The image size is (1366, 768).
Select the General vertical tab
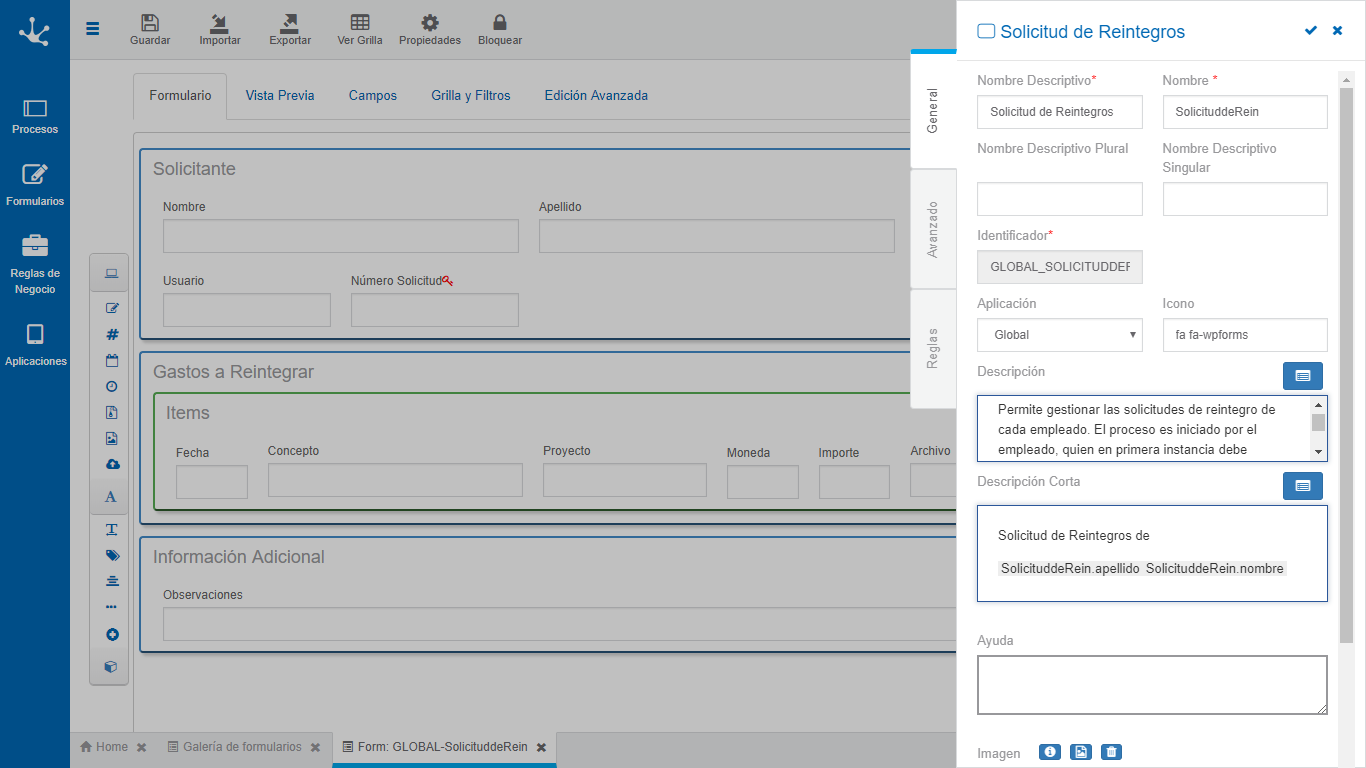[933, 110]
